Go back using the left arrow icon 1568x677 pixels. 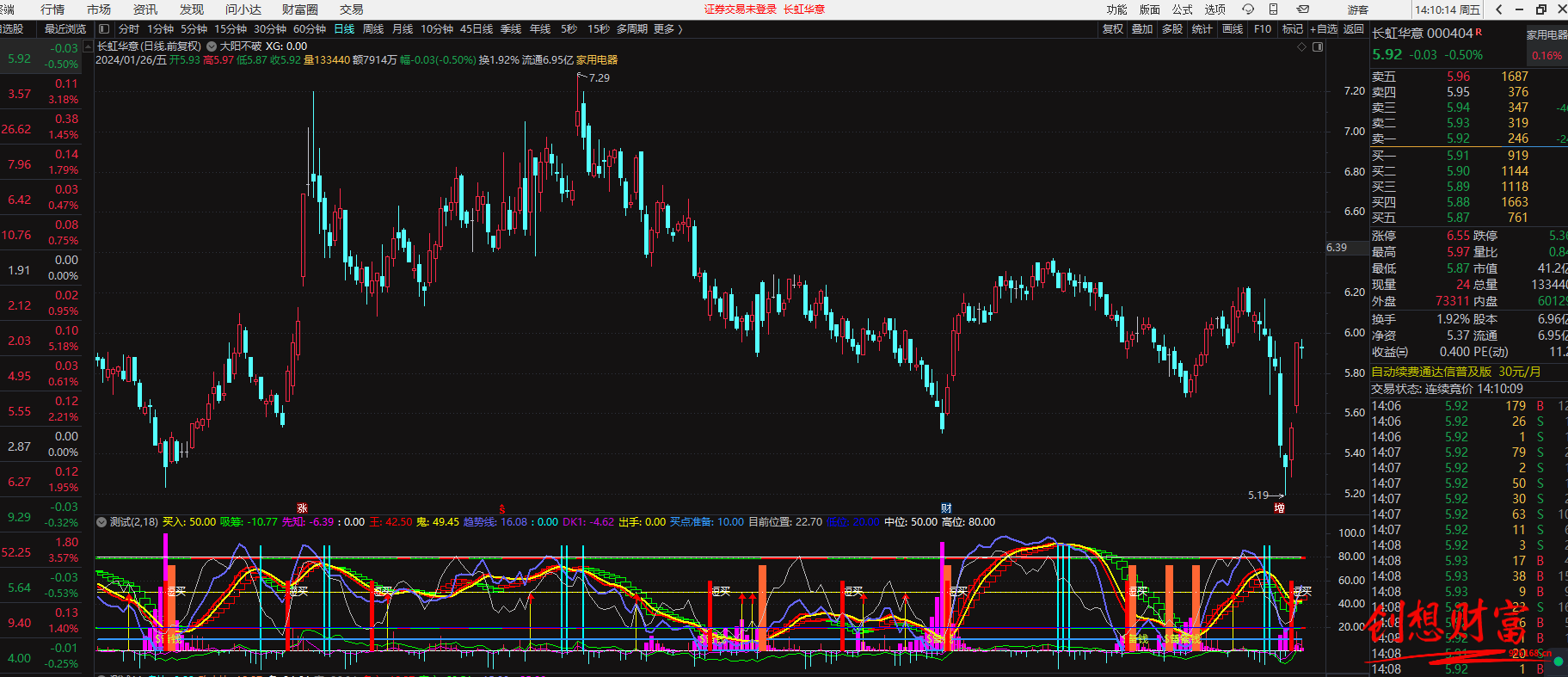(x=1499, y=9)
